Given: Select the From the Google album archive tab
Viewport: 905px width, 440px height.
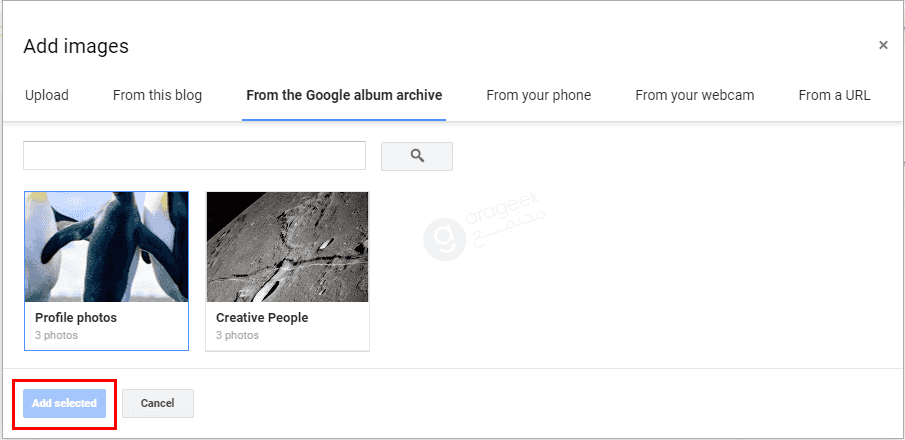Looking at the screenshot, I should click(344, 95).
